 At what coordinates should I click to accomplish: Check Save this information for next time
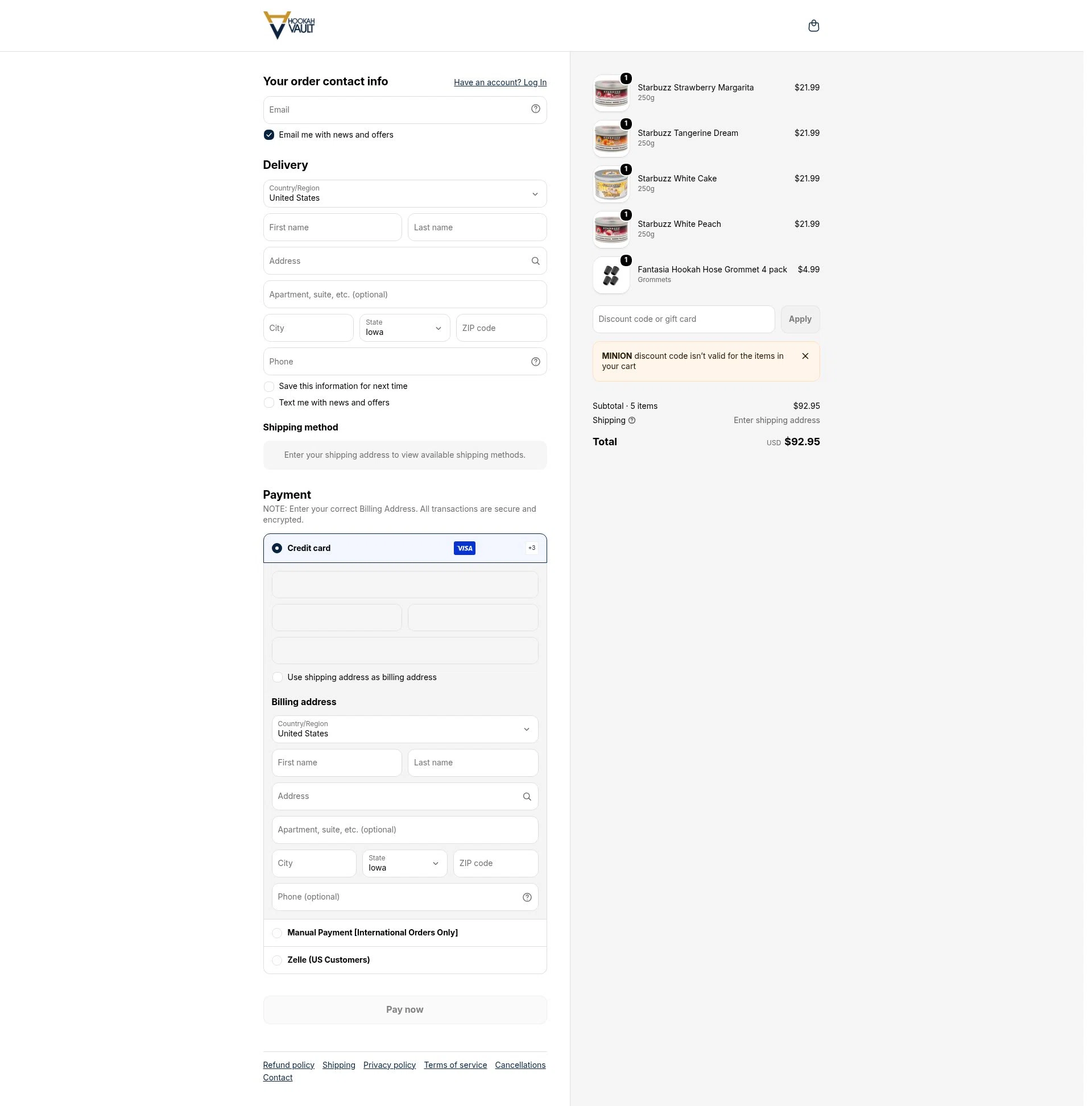click(x=268, y=387)
